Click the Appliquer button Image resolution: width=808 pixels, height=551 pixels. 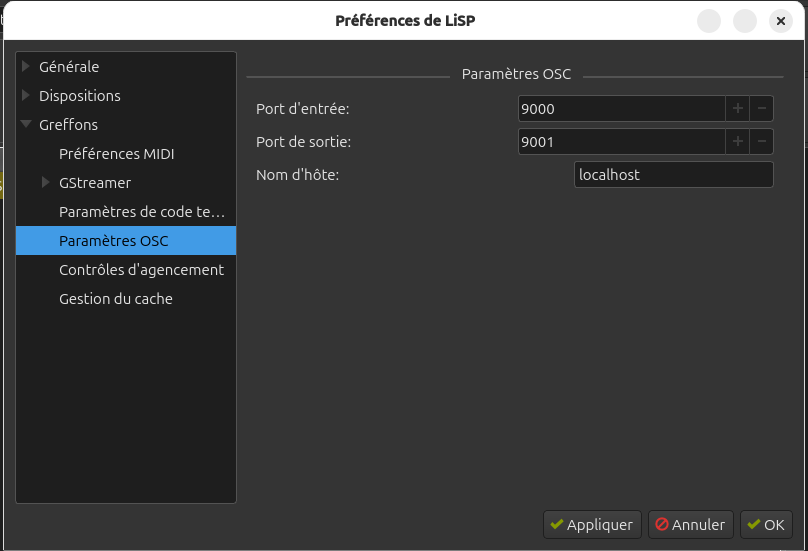tap(591, 524)
